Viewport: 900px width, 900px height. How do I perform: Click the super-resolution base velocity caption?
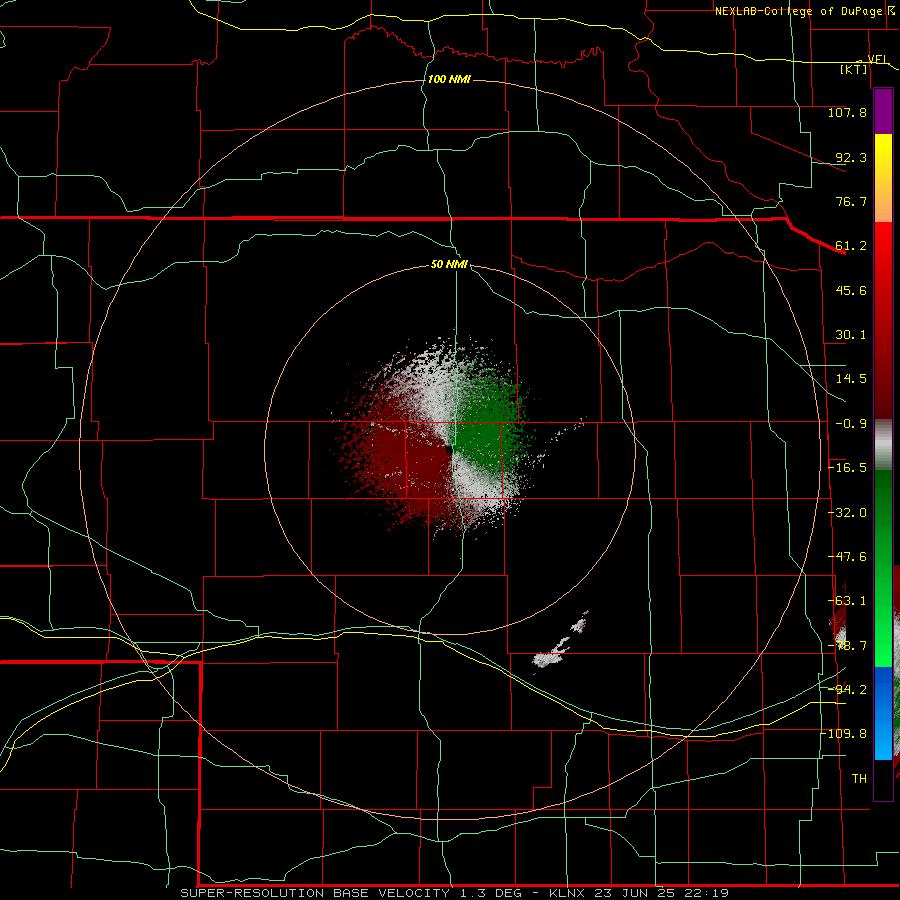[455, 893]
